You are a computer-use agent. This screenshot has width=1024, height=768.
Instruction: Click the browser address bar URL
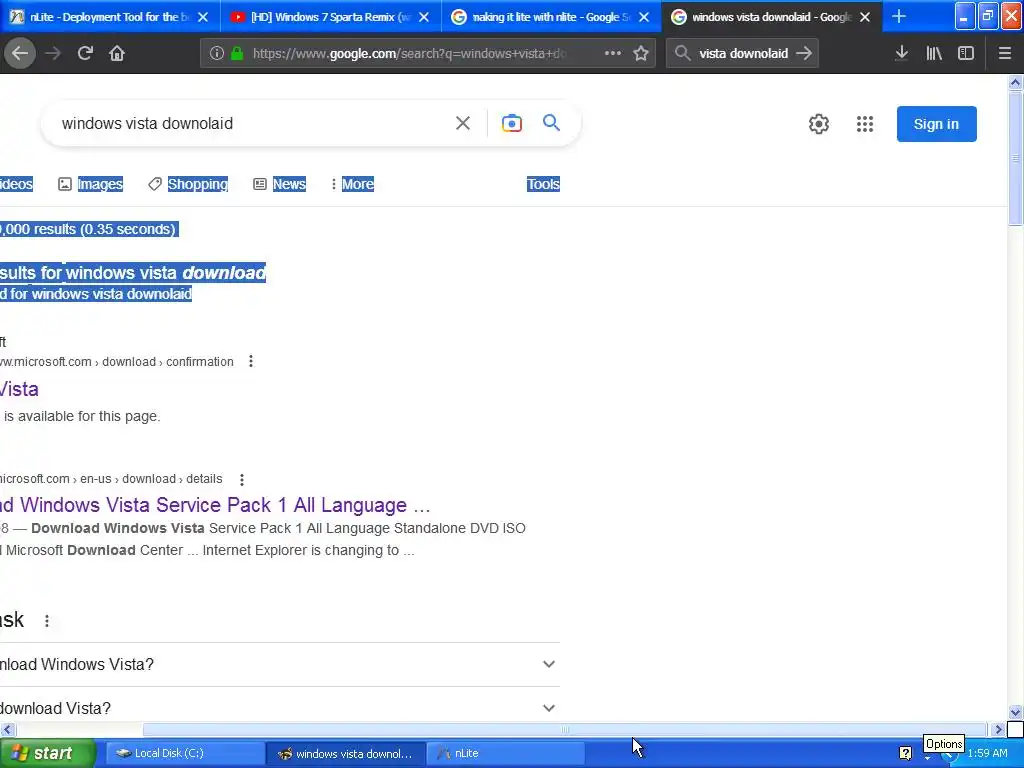click(409, 54)
